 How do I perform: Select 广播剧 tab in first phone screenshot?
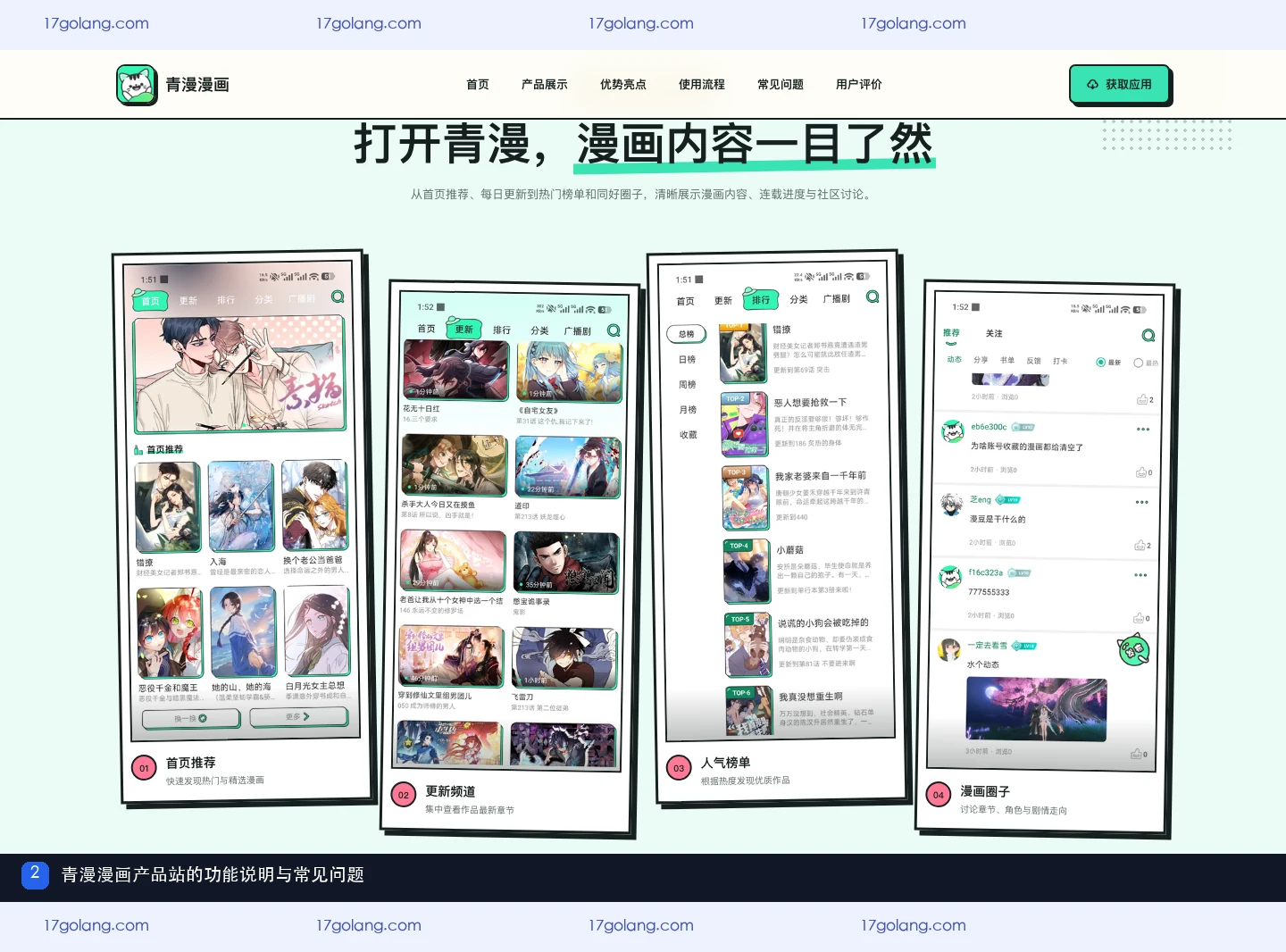coord(301,298)
